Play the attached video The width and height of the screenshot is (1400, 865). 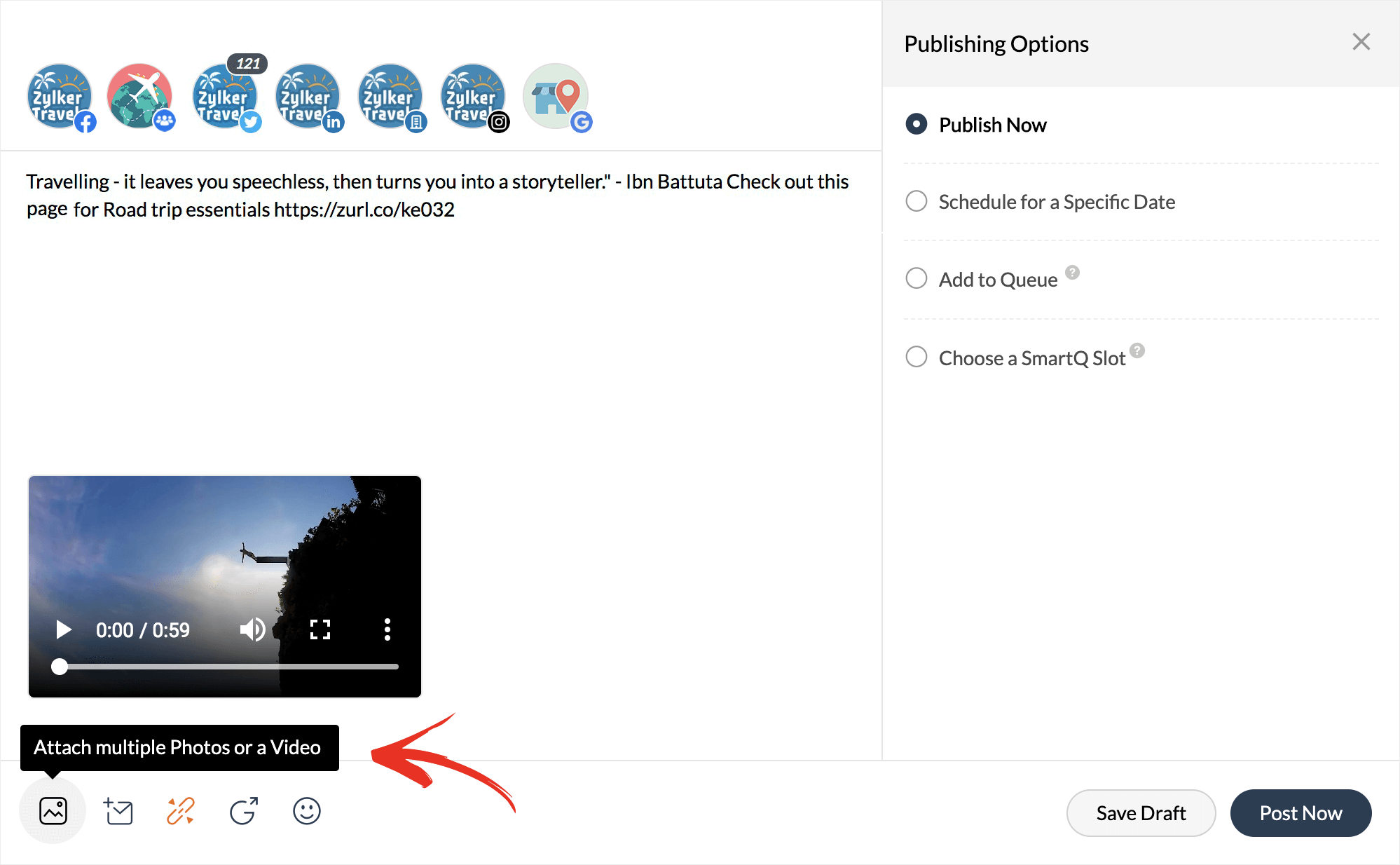63,629
